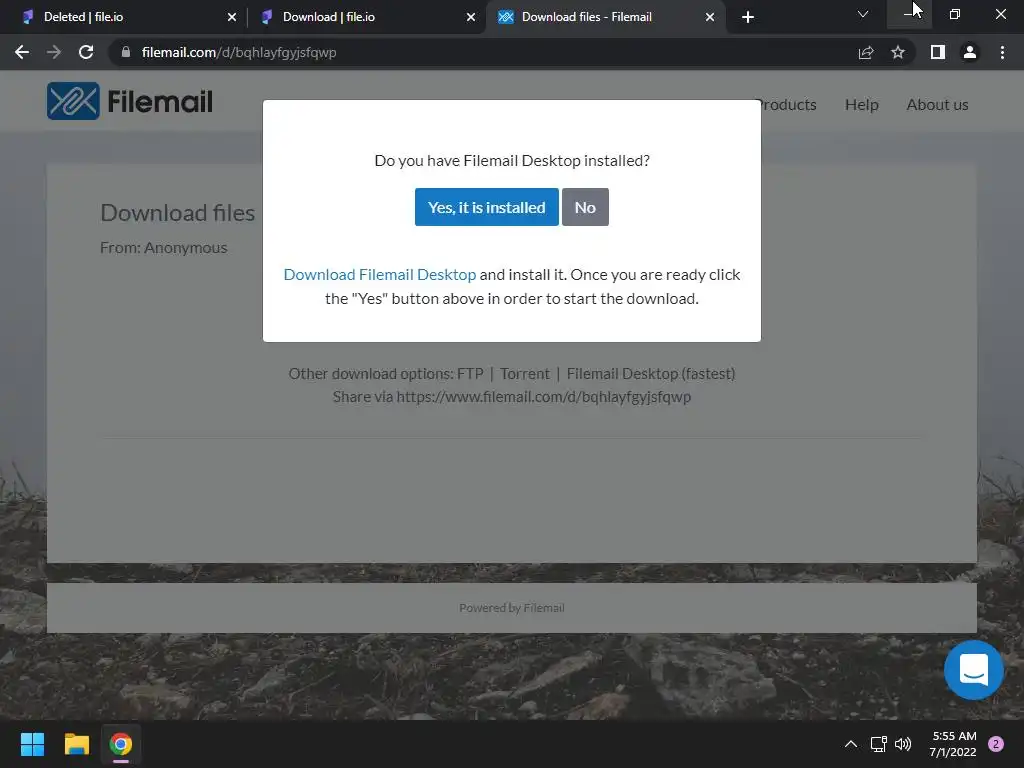Image resolution: width=1024 pixels, height=768 pixels.
Task: Reload the Filemail page
Action: 86,52
